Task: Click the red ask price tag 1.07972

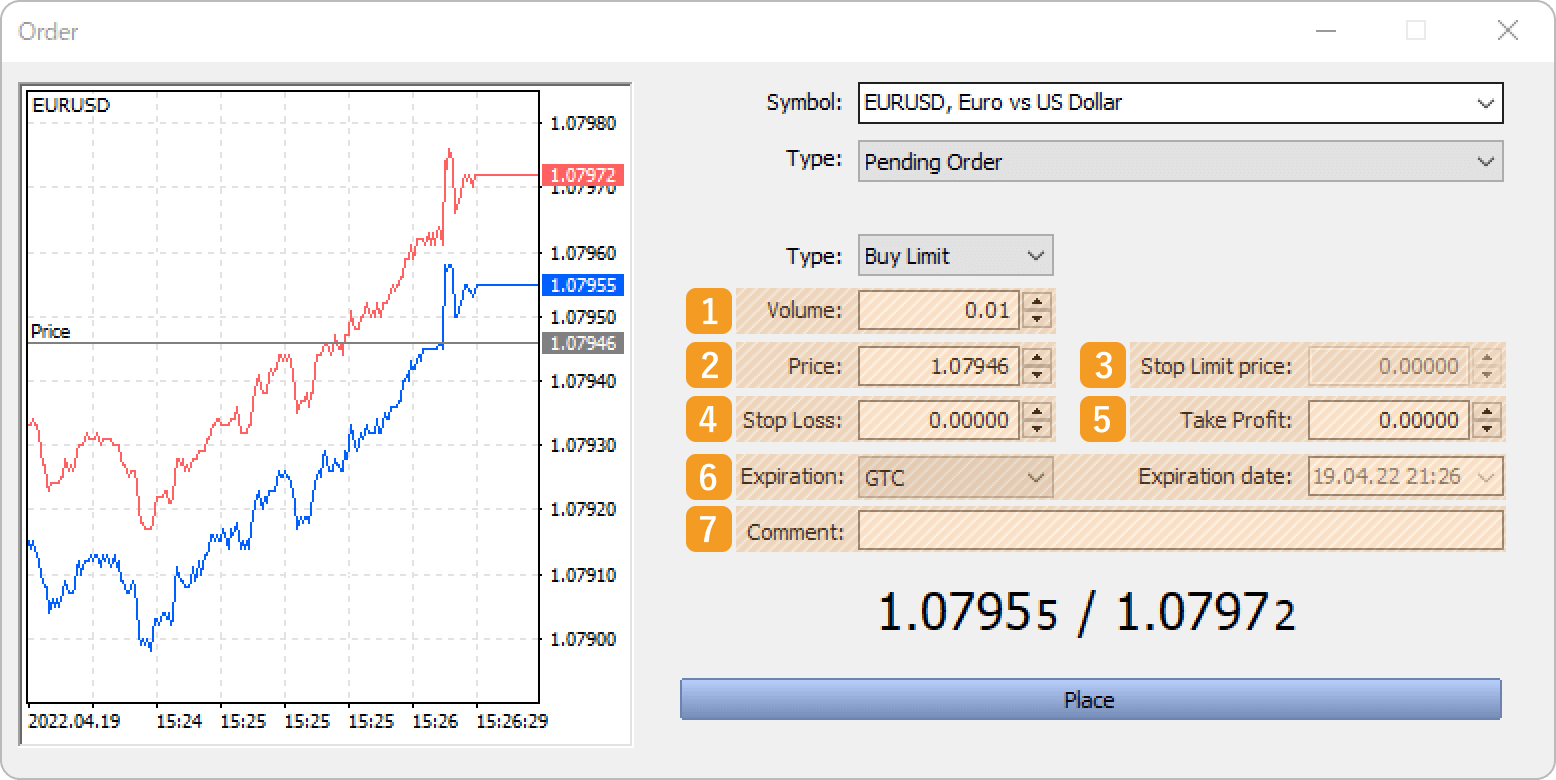Action: tap(583, 175)
